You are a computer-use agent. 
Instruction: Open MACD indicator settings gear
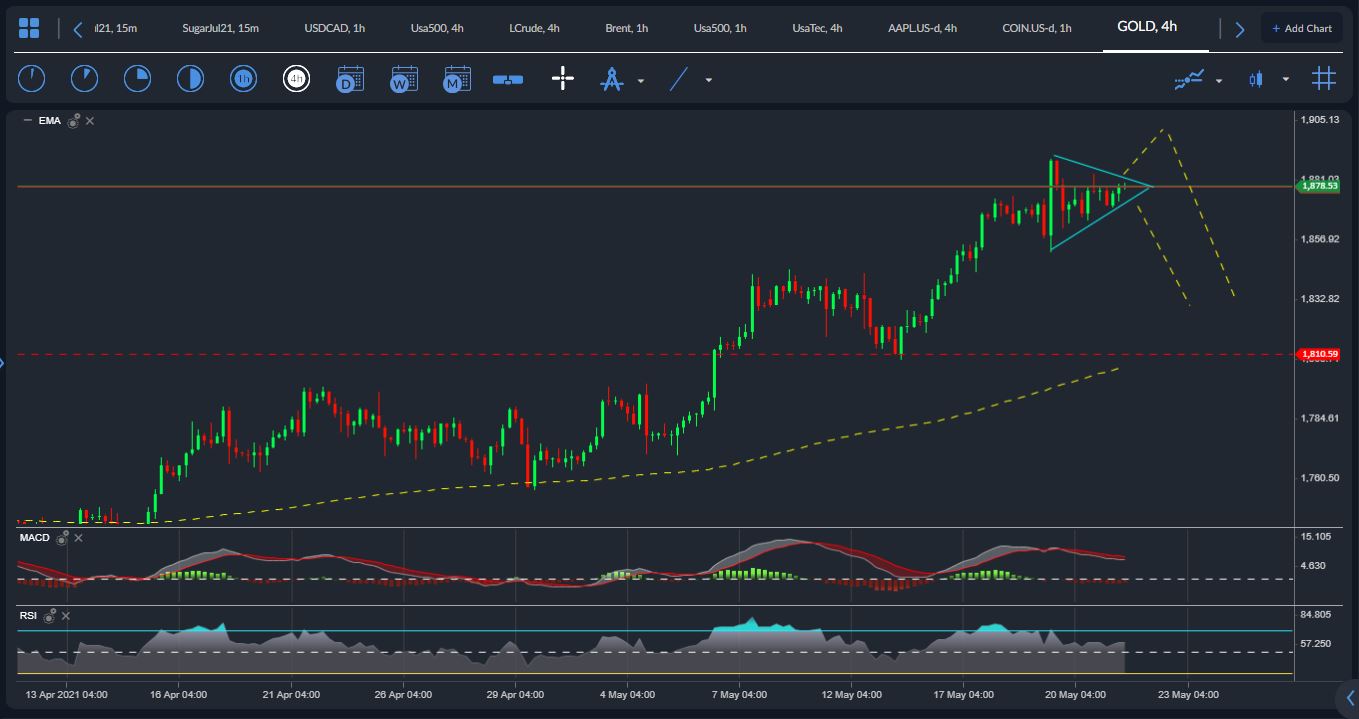62,538
